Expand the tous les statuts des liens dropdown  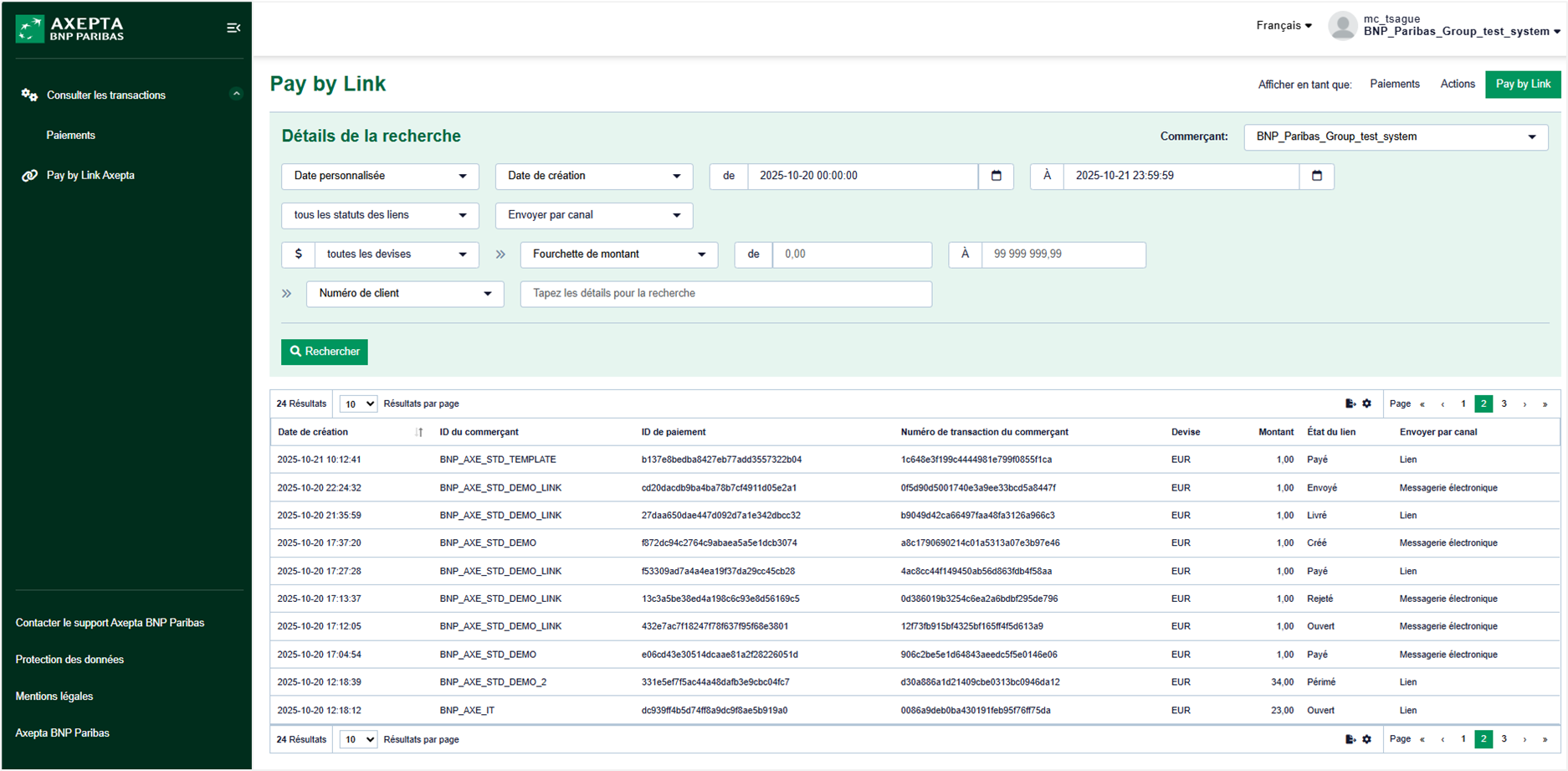(x=380, y=215)
